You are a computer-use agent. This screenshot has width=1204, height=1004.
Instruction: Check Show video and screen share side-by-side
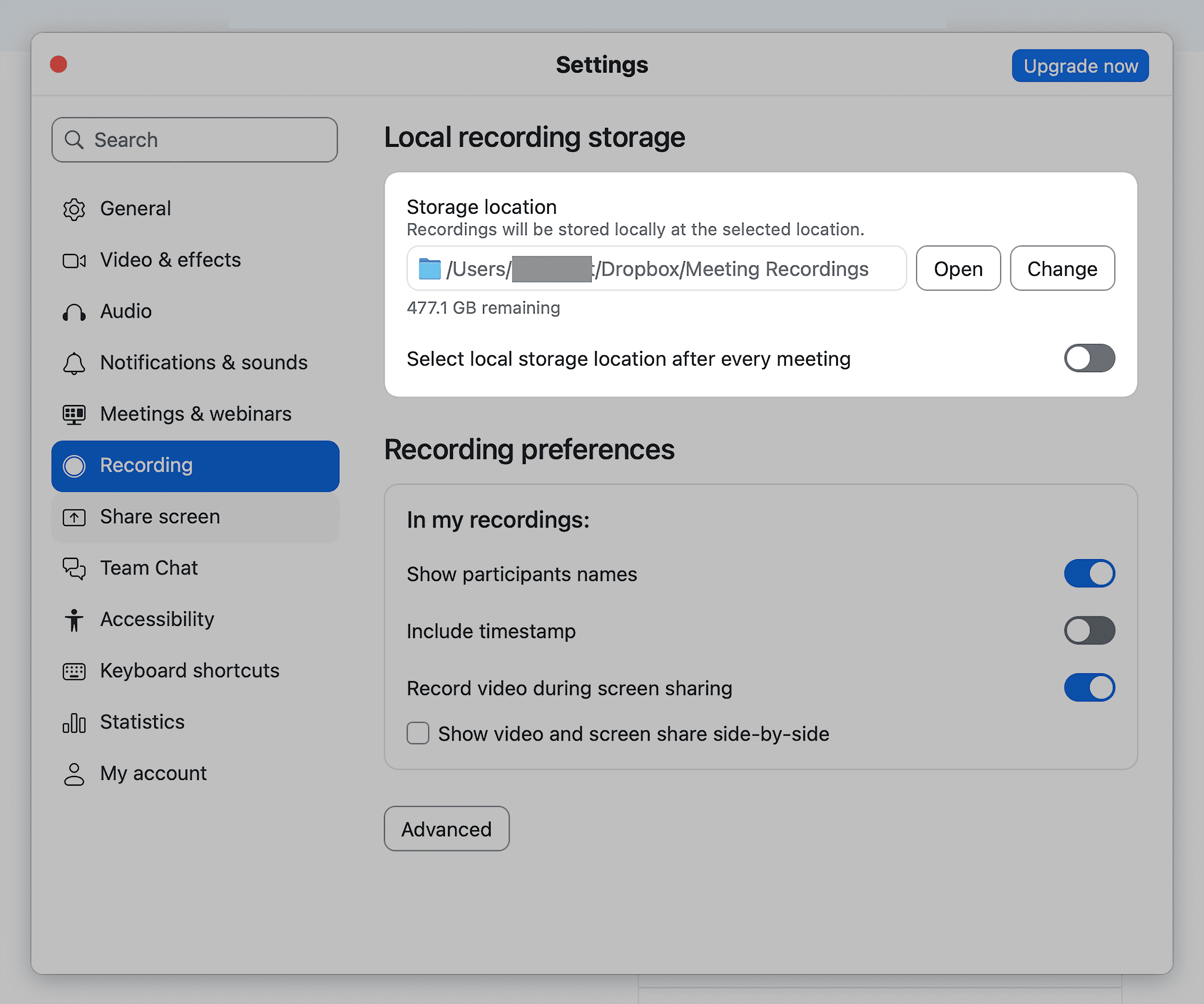point(418,733)
